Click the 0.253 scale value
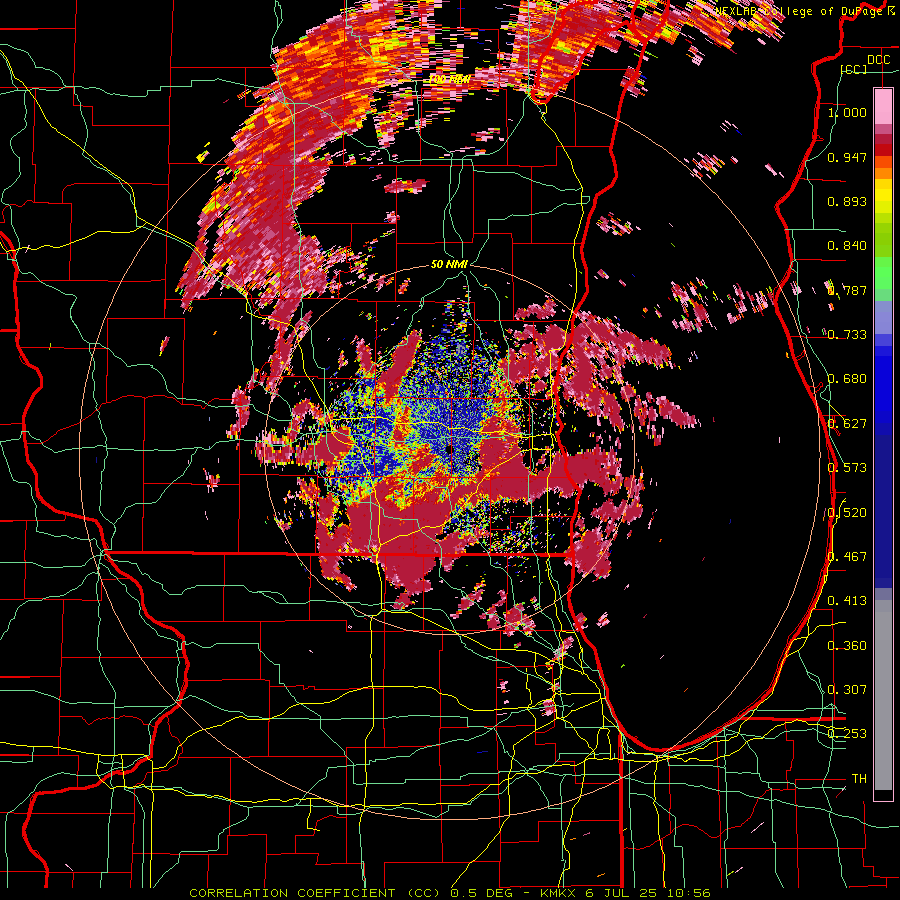The height and width of the screenshot is (900, 900). tap(847, 734)
